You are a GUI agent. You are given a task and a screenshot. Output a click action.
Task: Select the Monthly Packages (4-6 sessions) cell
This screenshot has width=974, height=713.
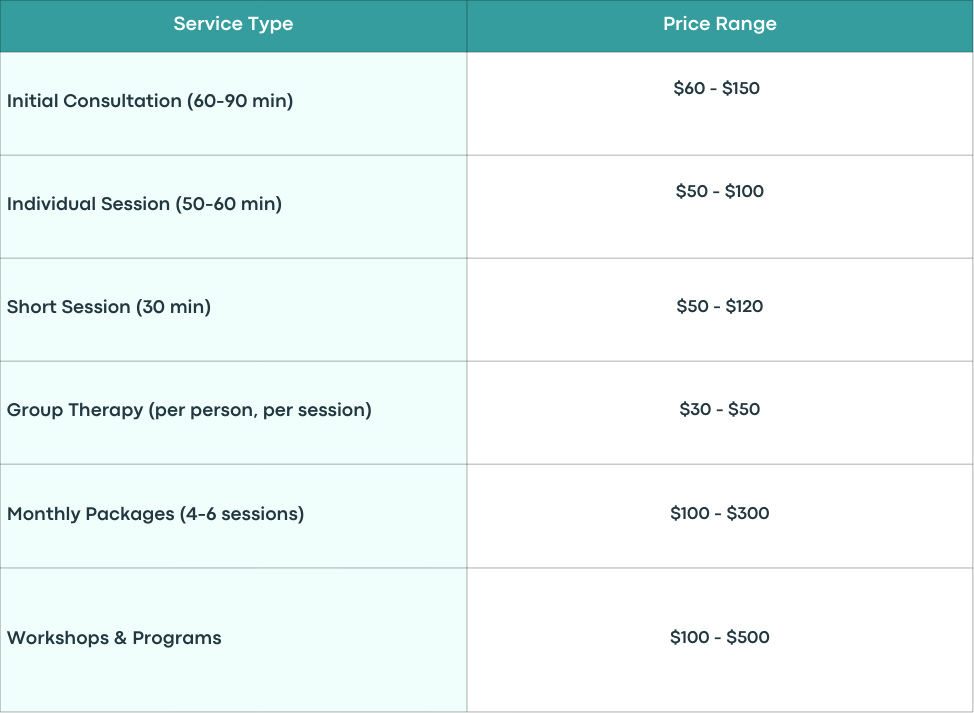[x=233, y=516]
